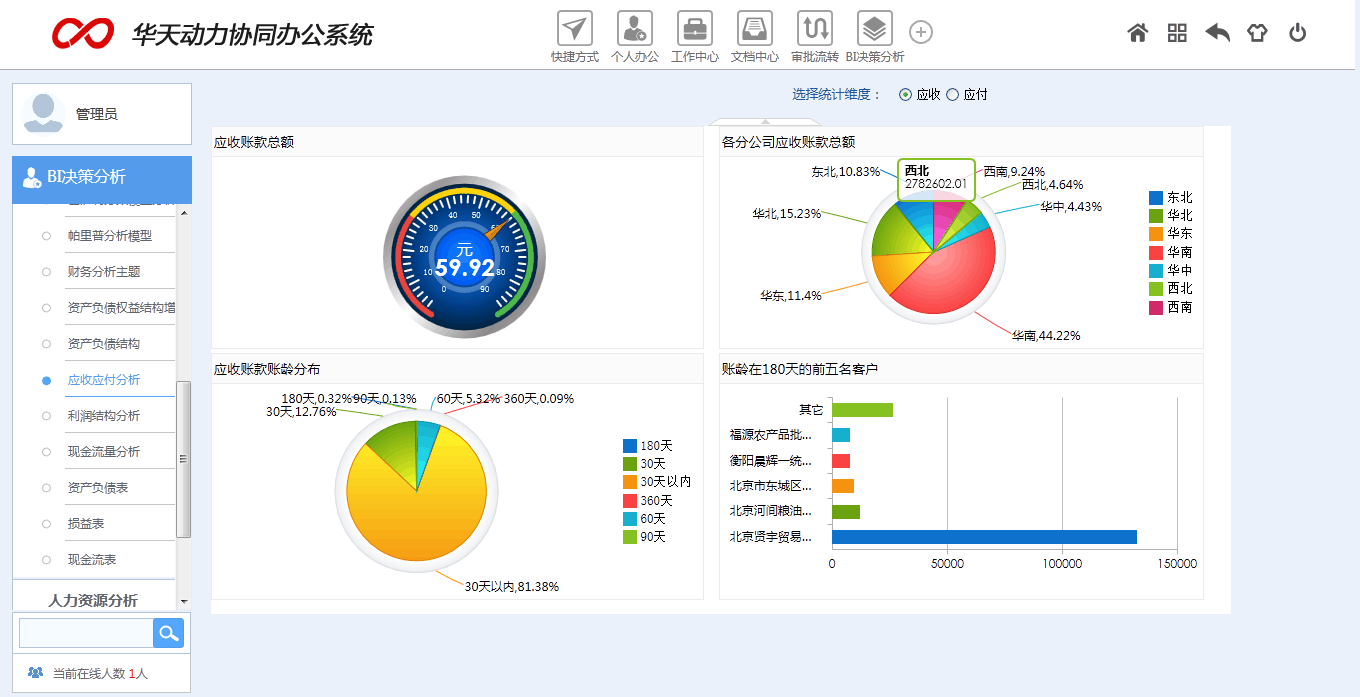The width and height of the screenshot is (1360, 697).
Task: Open 个人办公 personal office icon
Action: pyautogui.click(x=634, y=28)
